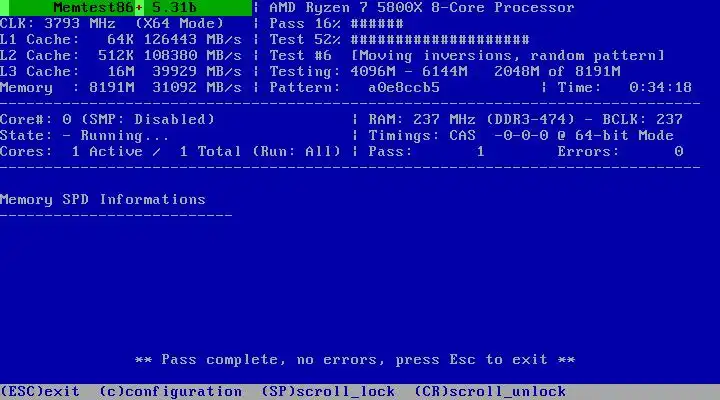The image size is (720, 400).
Task: Click the Time 0:34:18 elapsed readout
Action: (x=624, y=87)
